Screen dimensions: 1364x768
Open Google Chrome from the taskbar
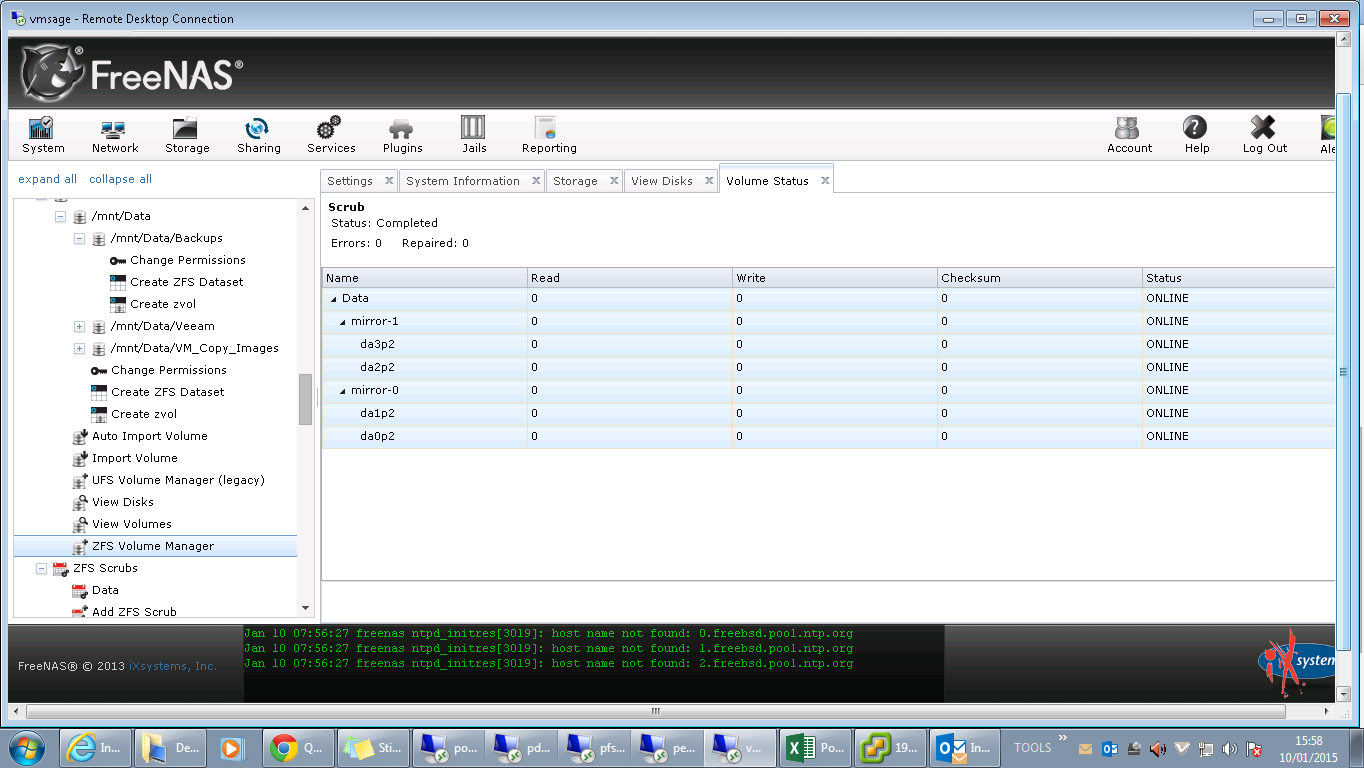tap(297, 747)
